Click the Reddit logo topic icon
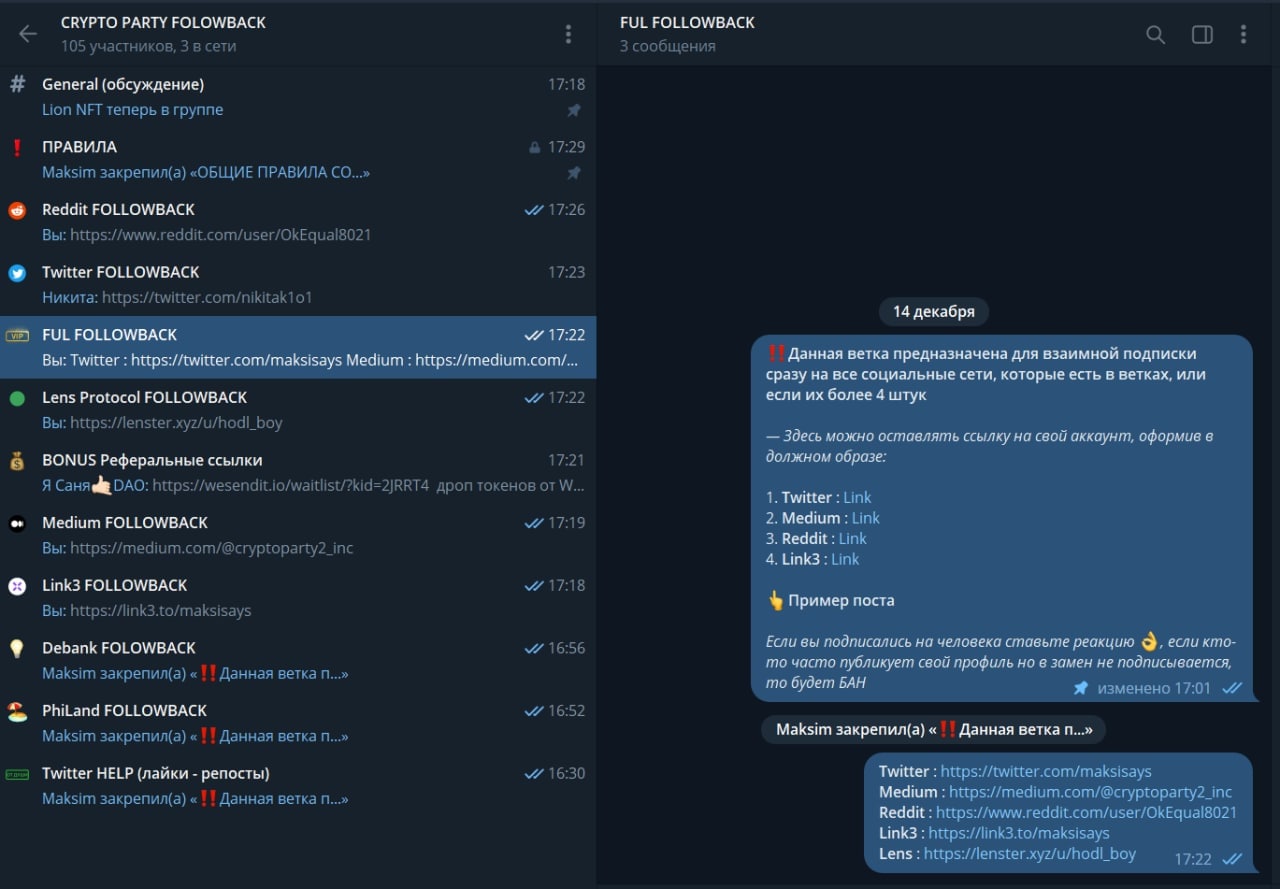Screen dimensions: 1280x889 17,210
